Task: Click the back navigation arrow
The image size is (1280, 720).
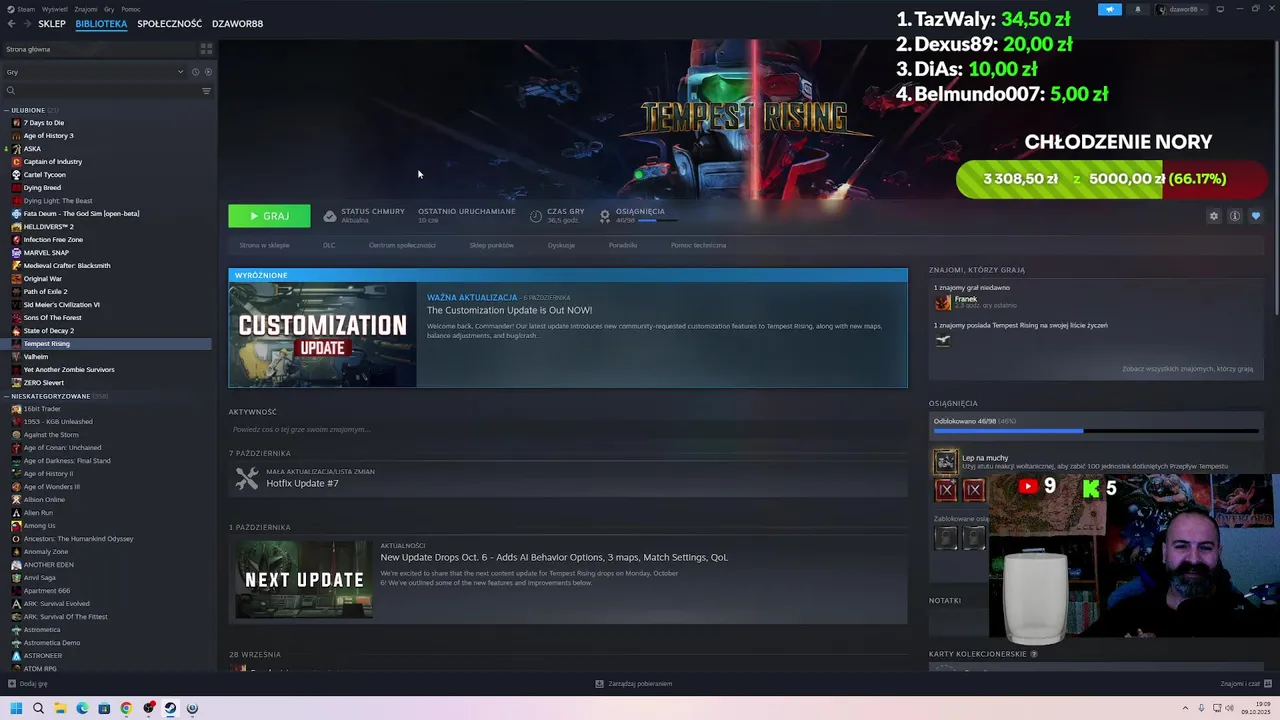Action: coord(11,24)
